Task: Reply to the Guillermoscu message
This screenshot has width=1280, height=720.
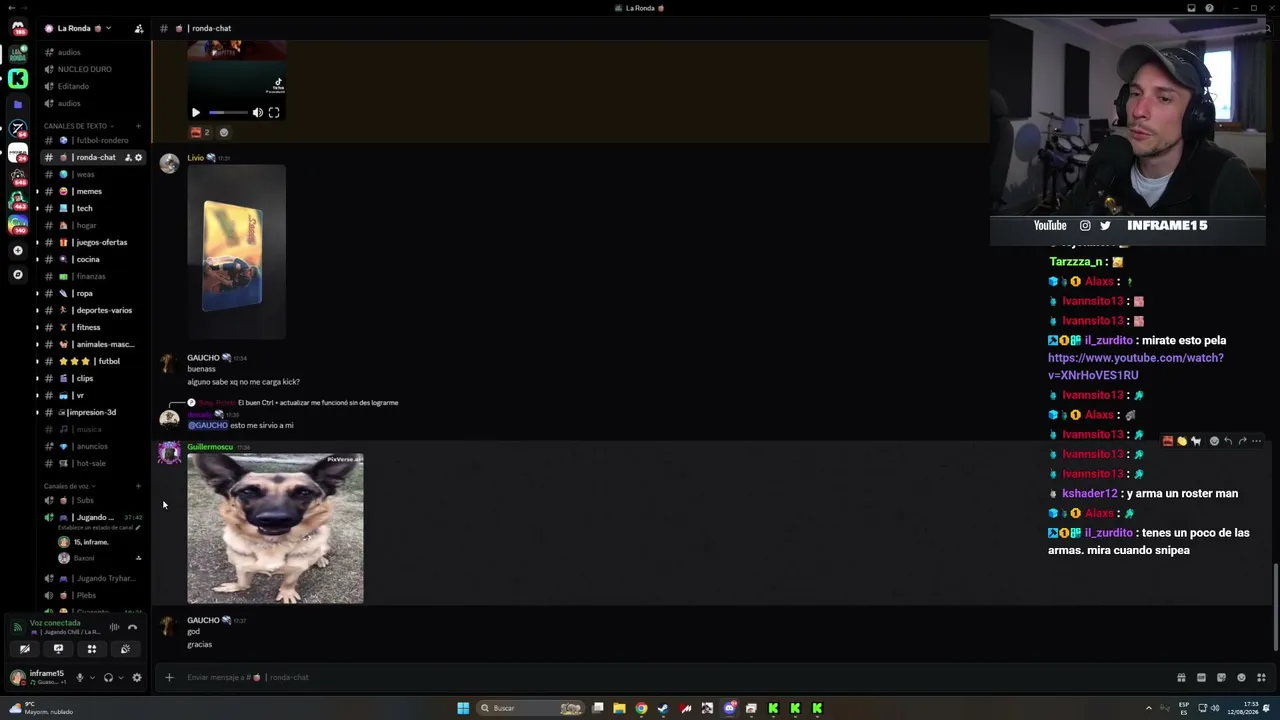Action: (x=1228, y=441)
